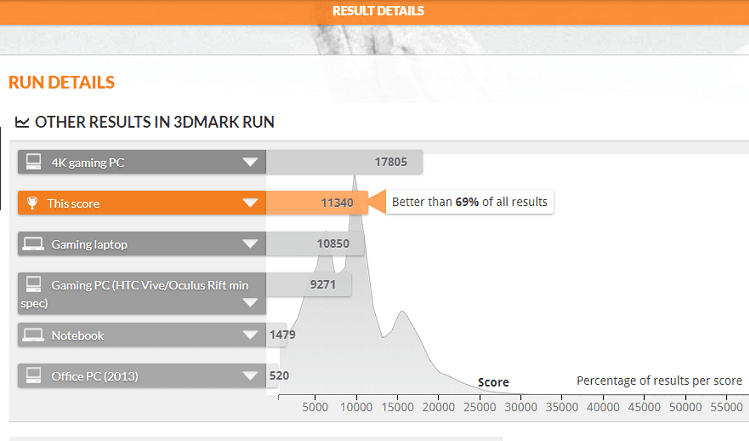Screen dimensions: 749x441
Task: Click the trophy icon beside This score
Action: [32, 203]
